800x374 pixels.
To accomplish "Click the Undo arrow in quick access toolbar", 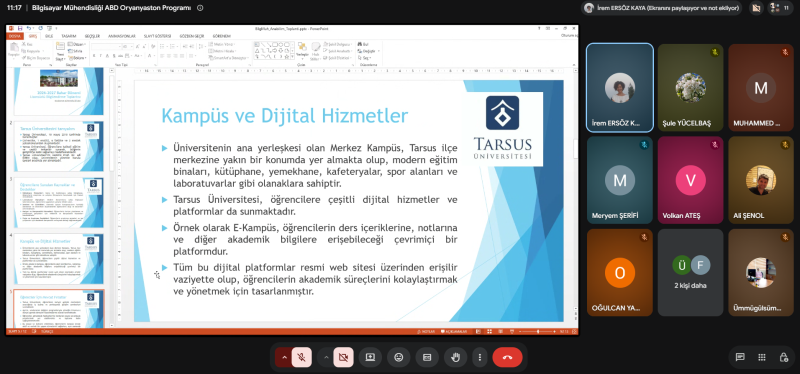I will pos(29,28).
